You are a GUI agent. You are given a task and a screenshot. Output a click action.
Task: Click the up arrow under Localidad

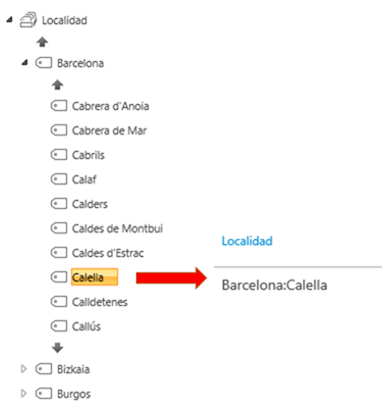[42, 42]
